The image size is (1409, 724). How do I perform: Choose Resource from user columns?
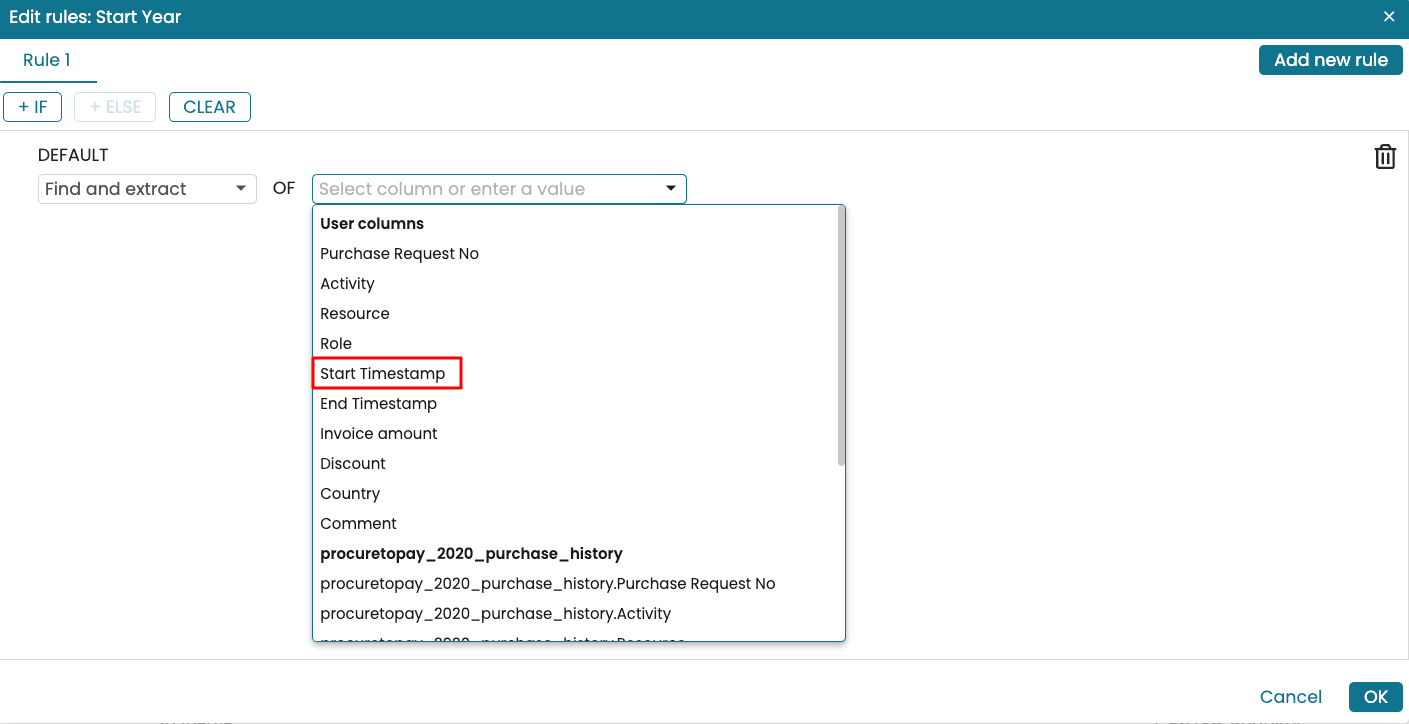point(355,314)
